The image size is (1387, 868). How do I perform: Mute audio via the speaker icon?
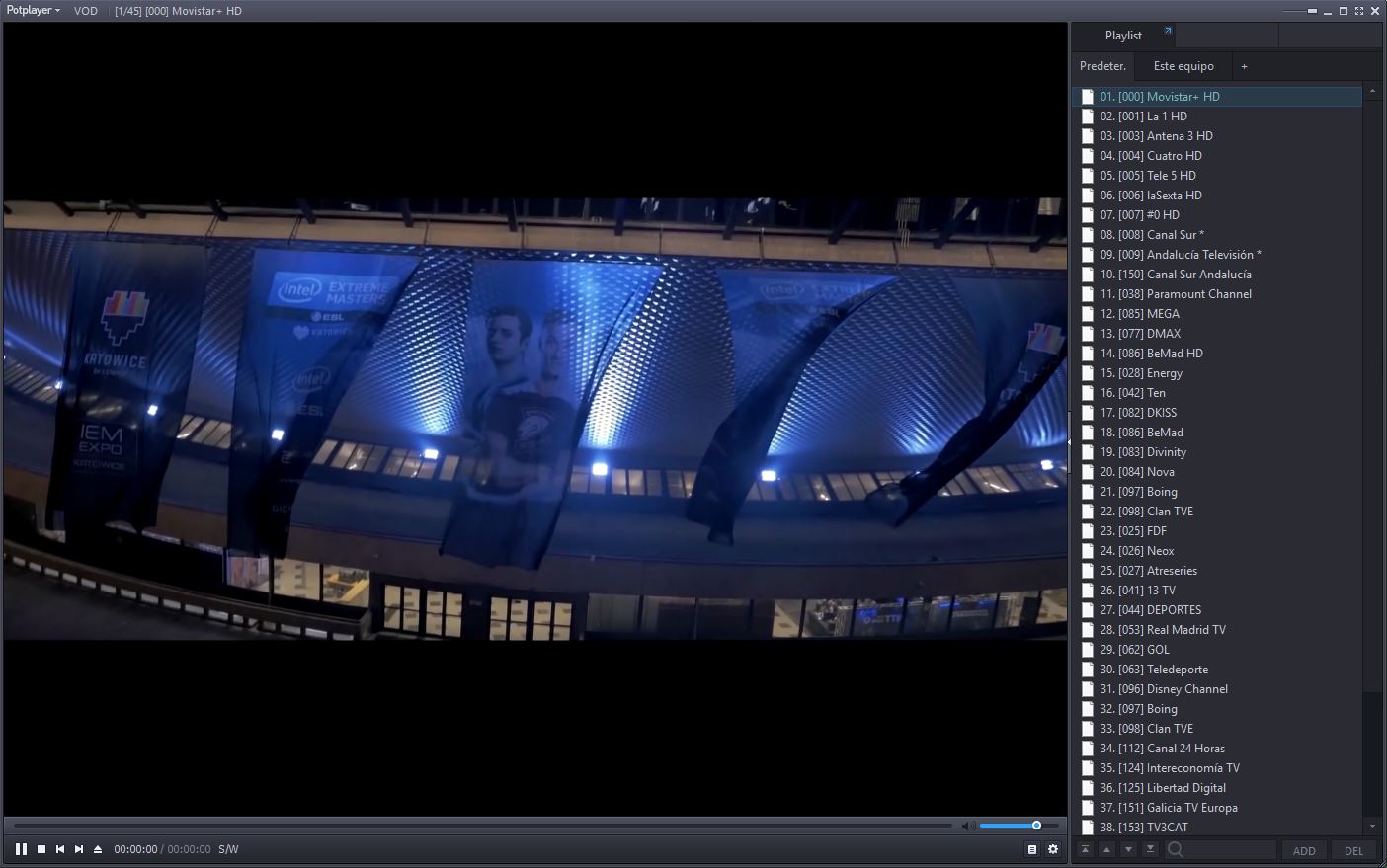coord(968,826)
